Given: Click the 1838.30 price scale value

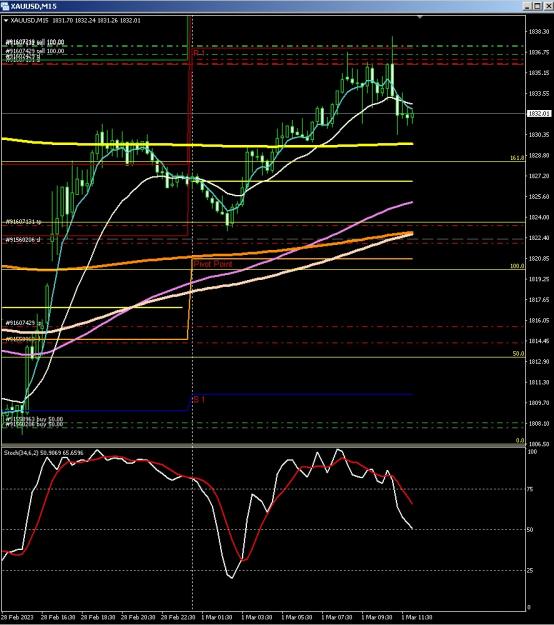Looking at the screenshot, I should coord(539,31).
